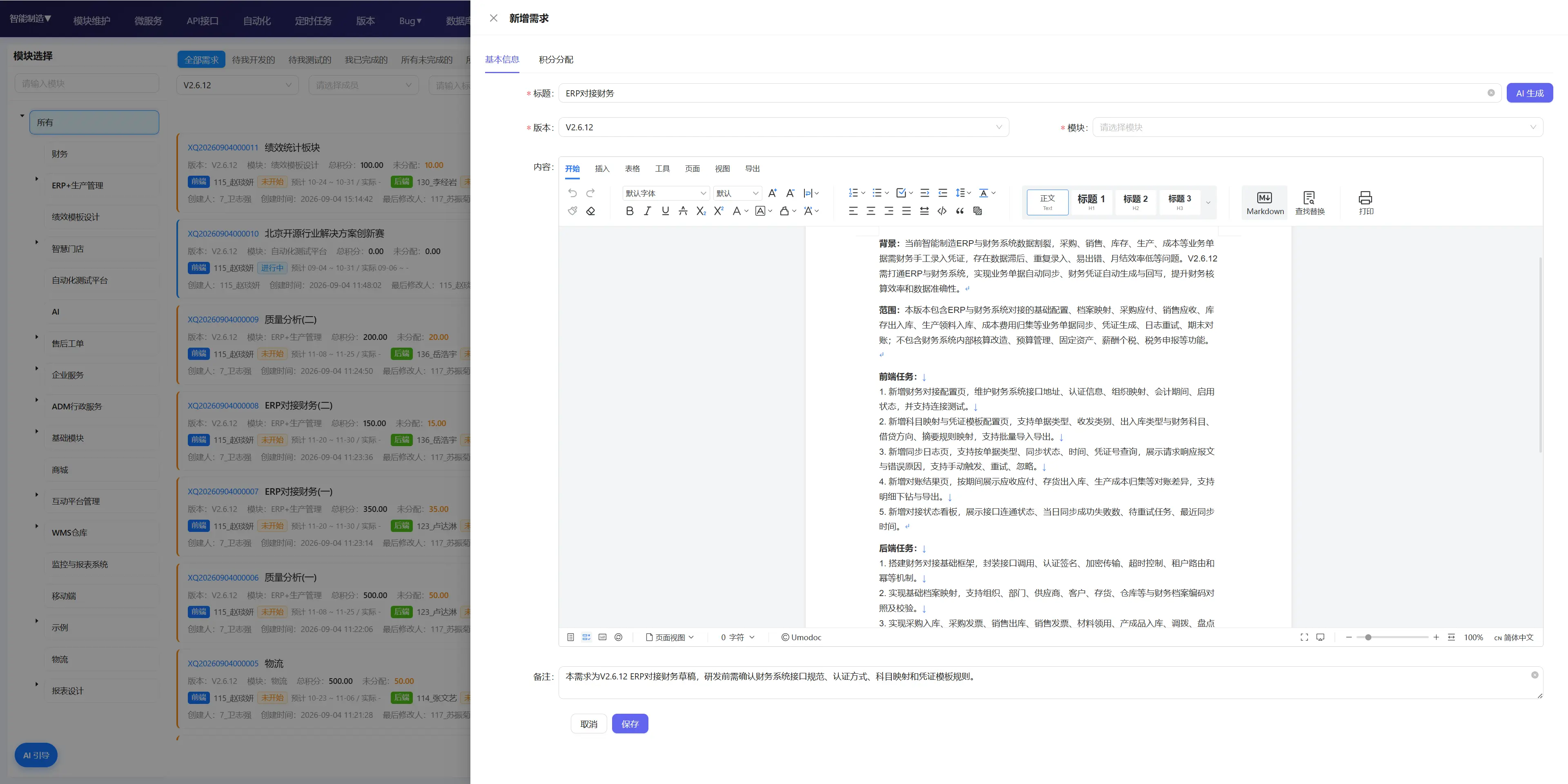Click the 保存 save button
Image resolution: width=1568 pixels, height=784 pixels.
pyautogui.click(x=630, y=724)
